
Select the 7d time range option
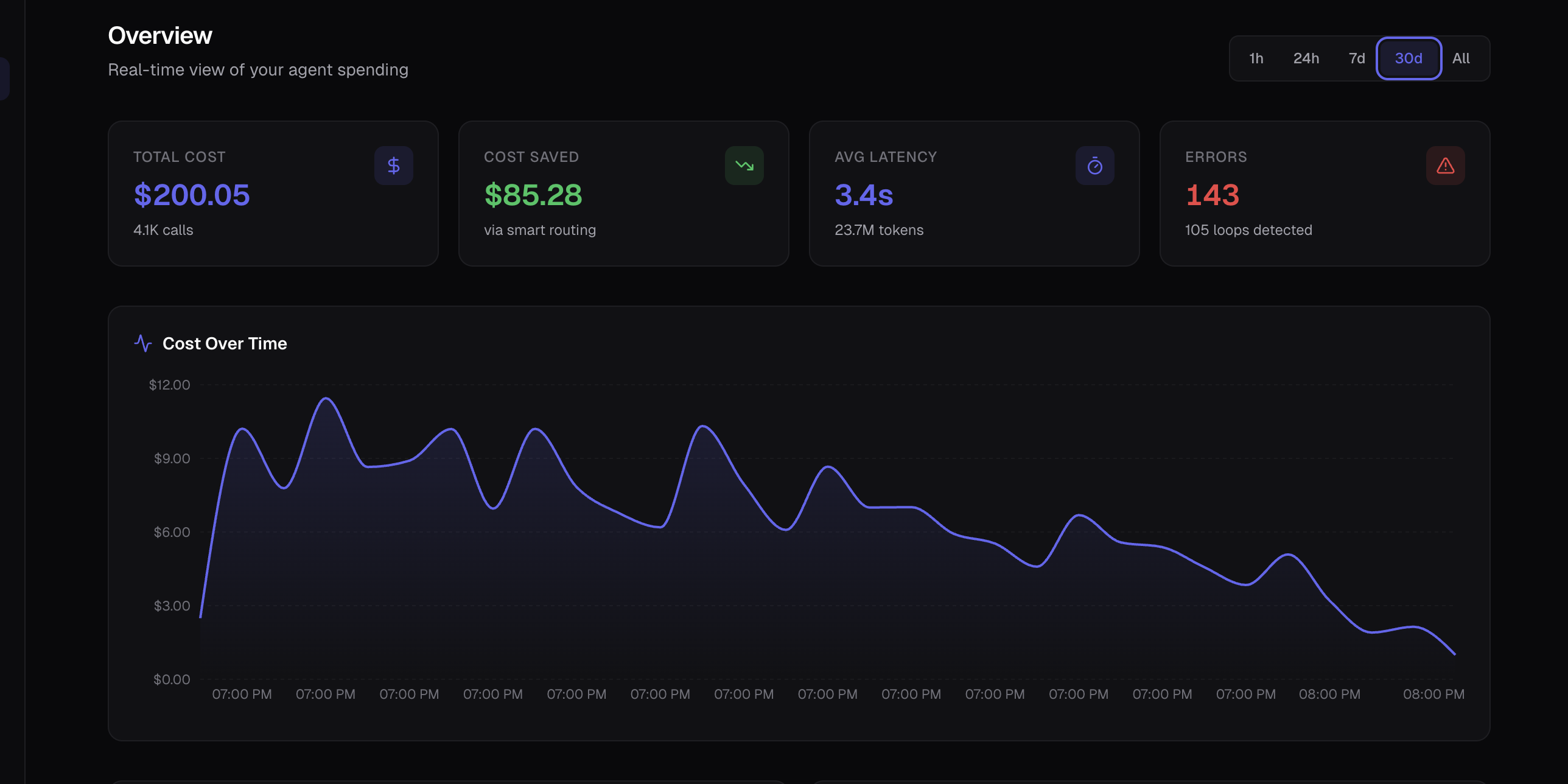click(1357, 58)
